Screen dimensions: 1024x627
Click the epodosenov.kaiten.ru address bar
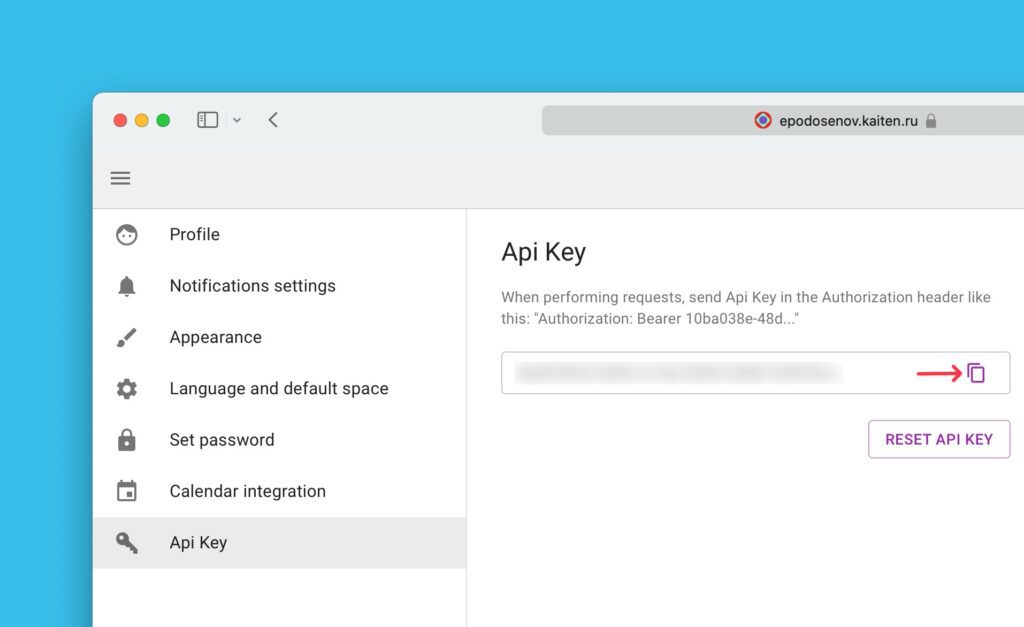click(848, 121)
